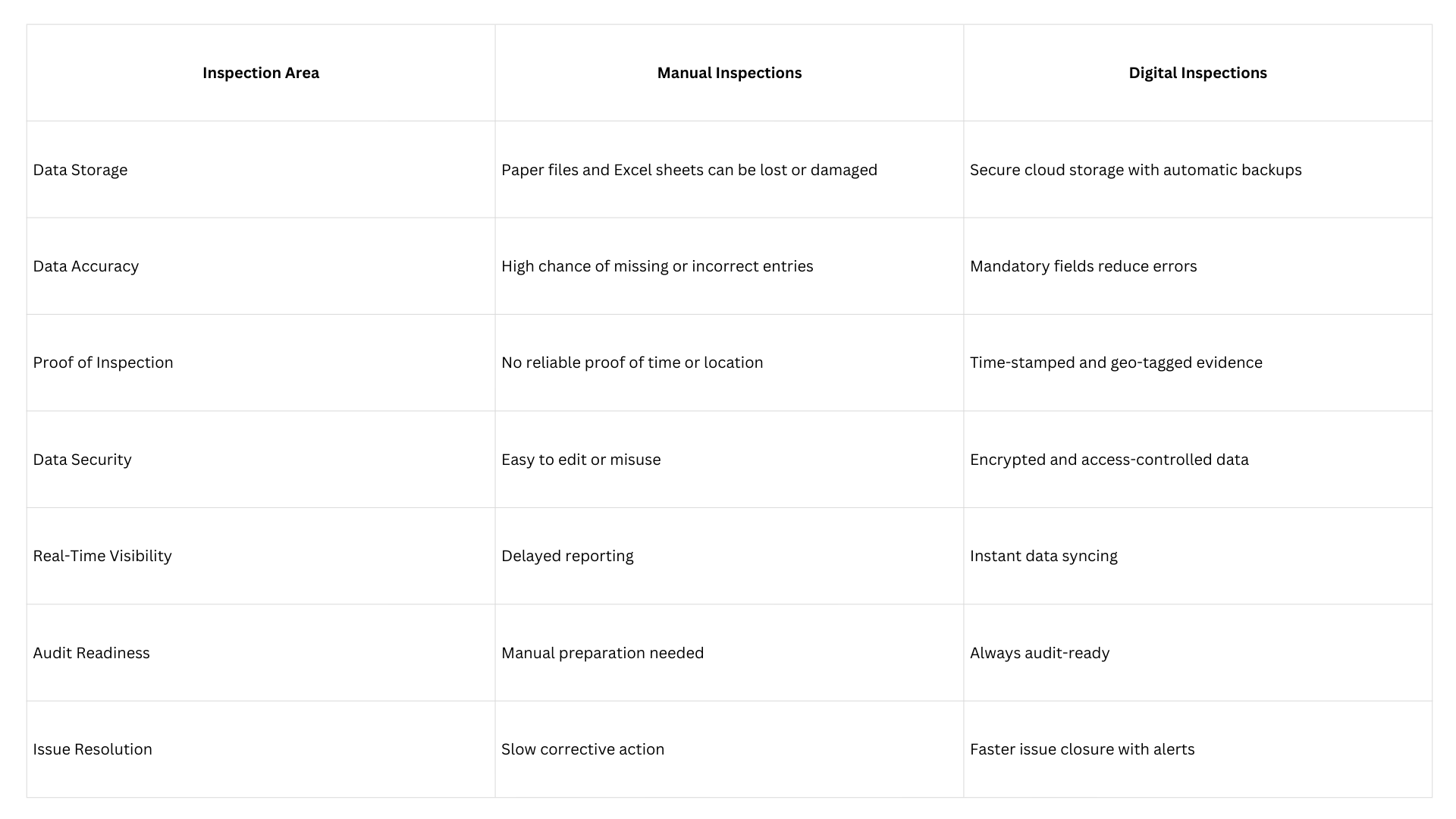Select the delayed reporting cell

(x=567, y=556)
